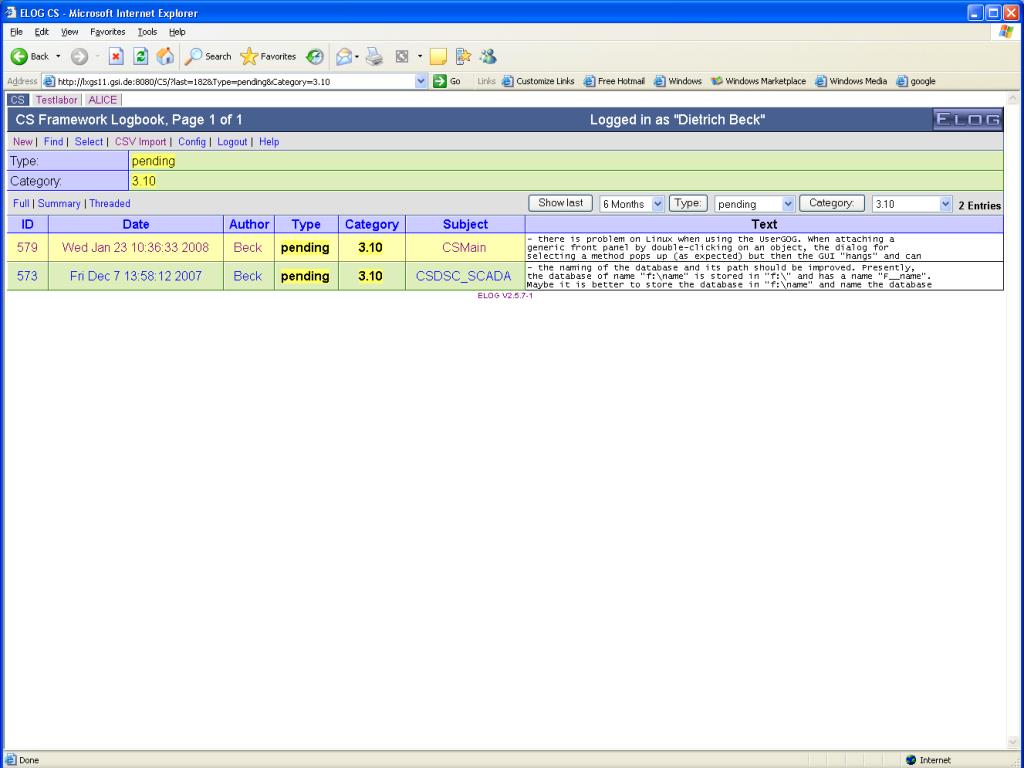Open entry subject CSDSC_SCADA
The width and height of the screenshot is (1024, 768).
[x=464, y=276]
